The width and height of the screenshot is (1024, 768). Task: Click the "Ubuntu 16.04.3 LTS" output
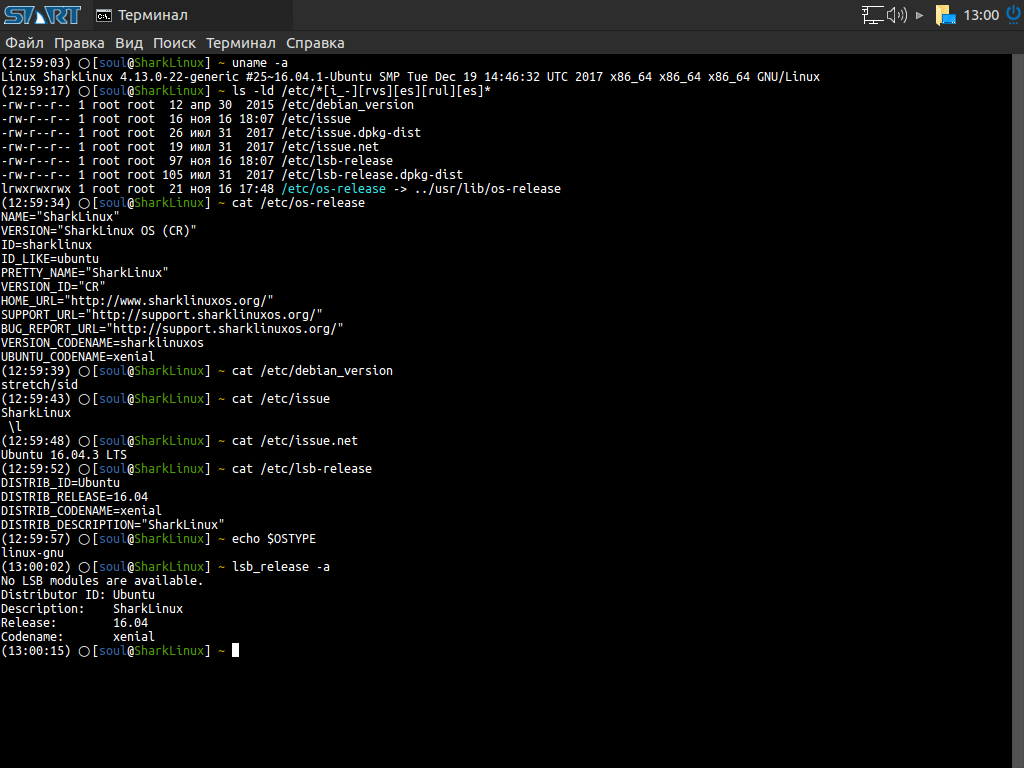pyautogui.click(x=64, y=455)
